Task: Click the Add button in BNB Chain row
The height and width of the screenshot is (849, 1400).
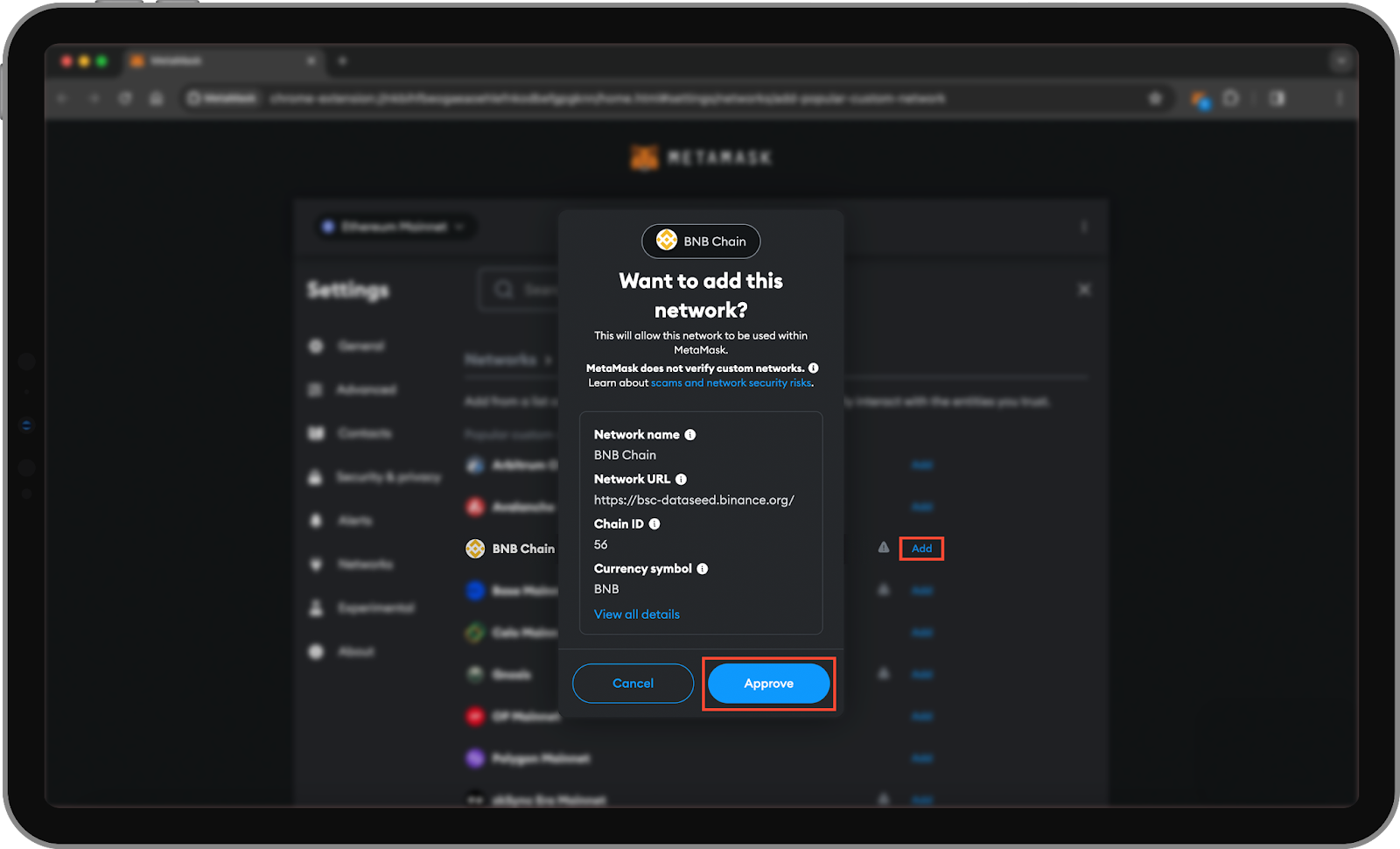Action: (921, 549)
